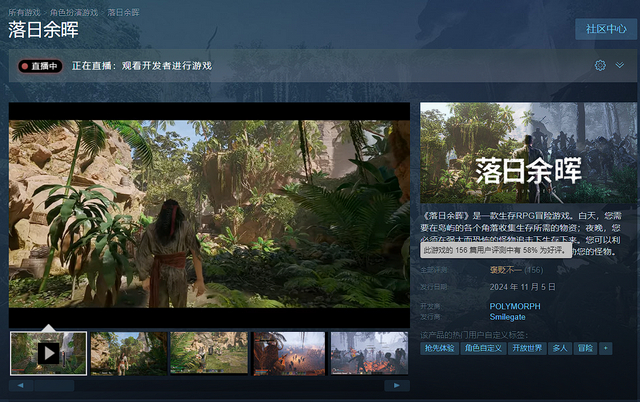Image resolution: width=640 pixels, height=402 pixels.
Task: Open the broadcast settings gear icon
Action: point(600,65)
